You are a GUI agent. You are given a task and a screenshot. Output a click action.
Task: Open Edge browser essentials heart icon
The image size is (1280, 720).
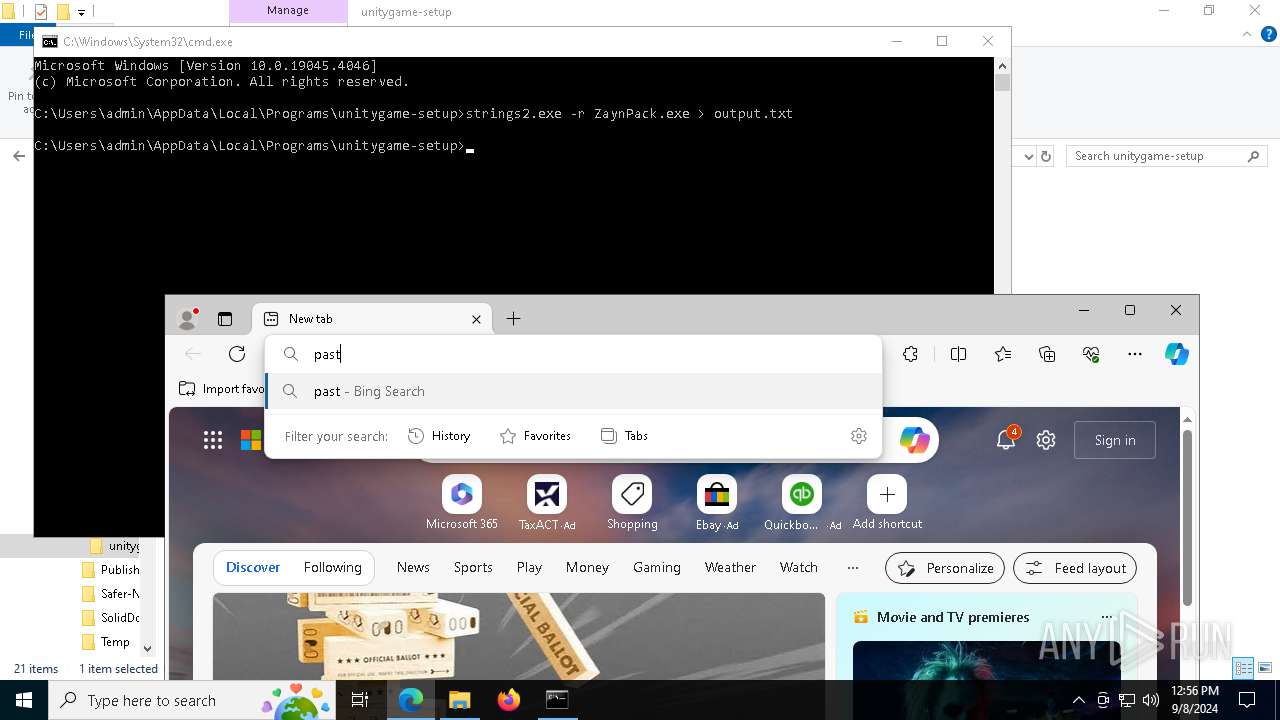(1091, 354)
